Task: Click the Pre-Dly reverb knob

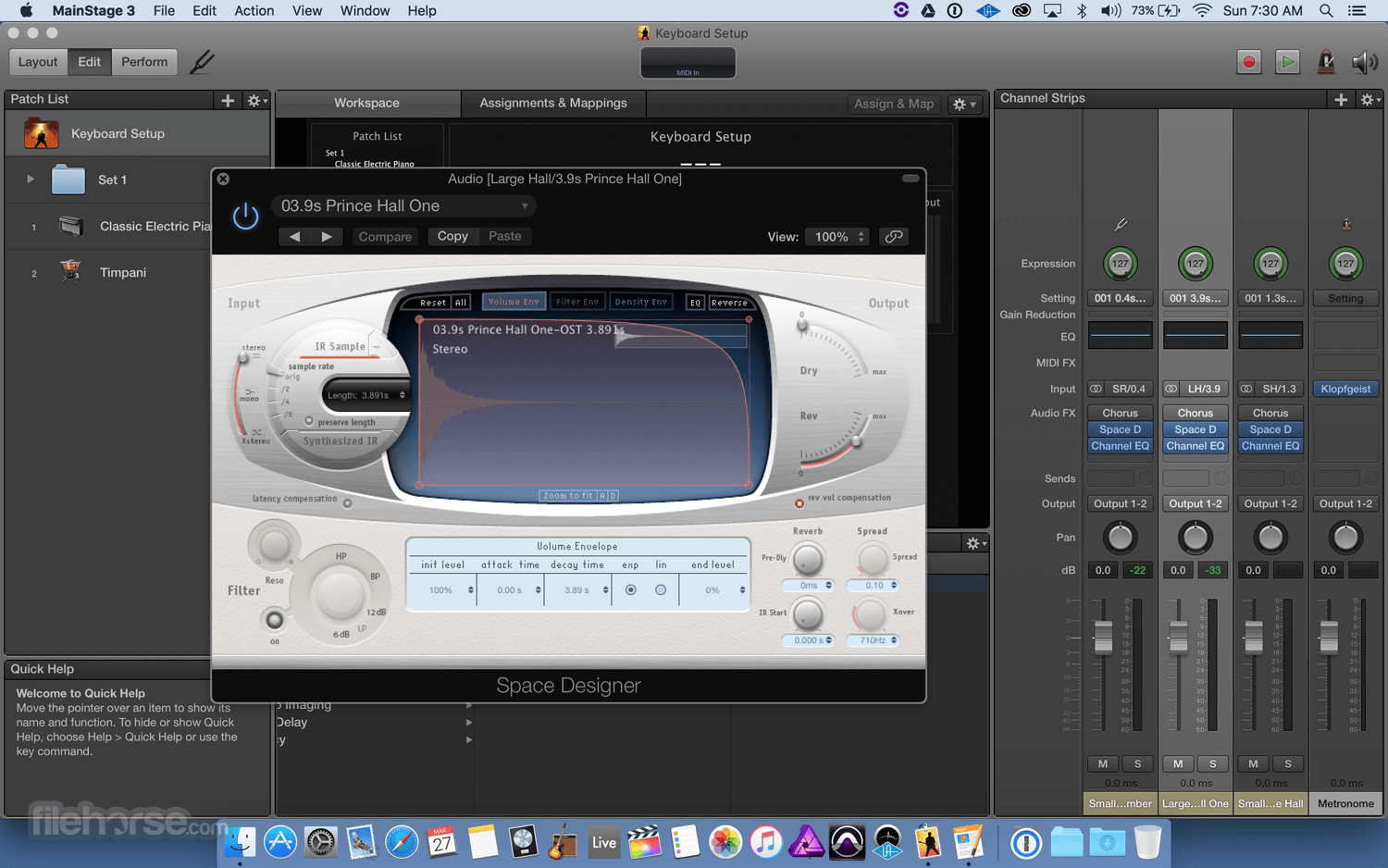Action: pos(808,559)
